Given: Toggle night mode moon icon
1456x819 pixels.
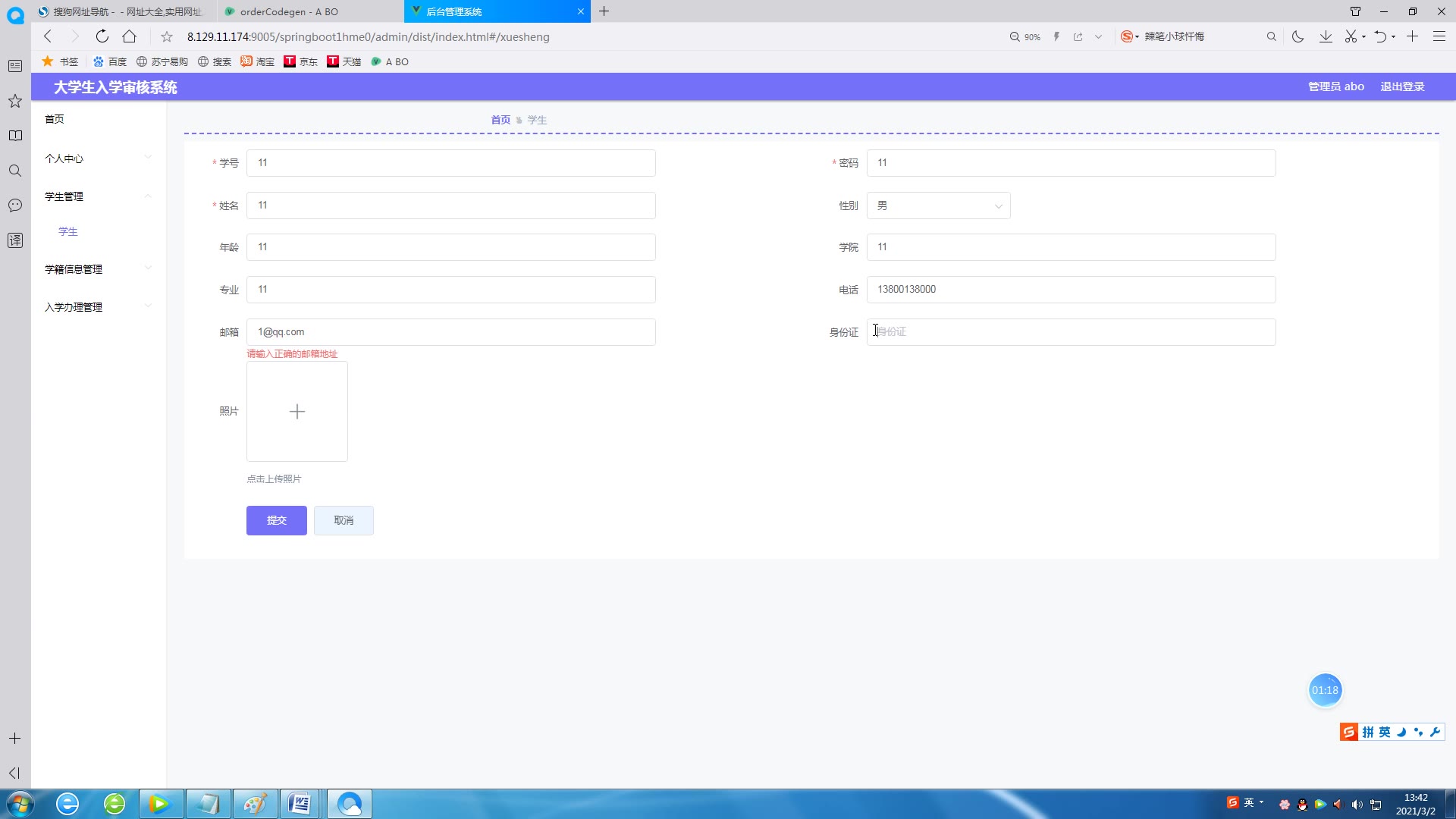Looking at the screenshot, I should coord(1298,36).
